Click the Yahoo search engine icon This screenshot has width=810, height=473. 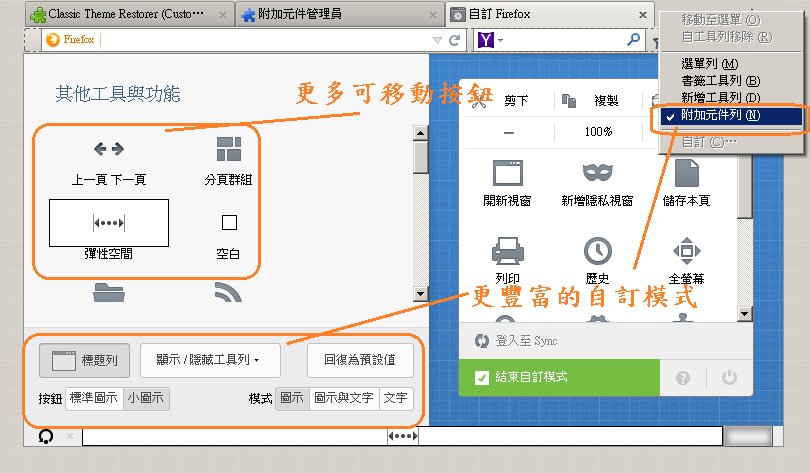click(486, 40)
